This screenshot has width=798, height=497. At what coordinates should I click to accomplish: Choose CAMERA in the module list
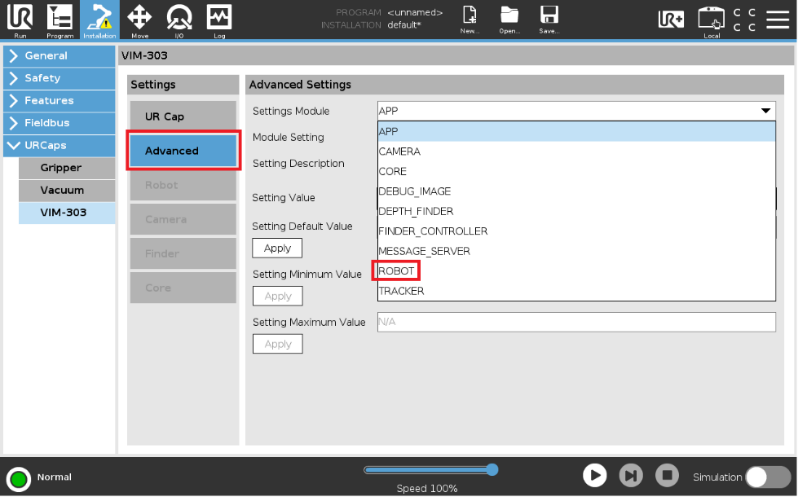click(x=576, y=152)
